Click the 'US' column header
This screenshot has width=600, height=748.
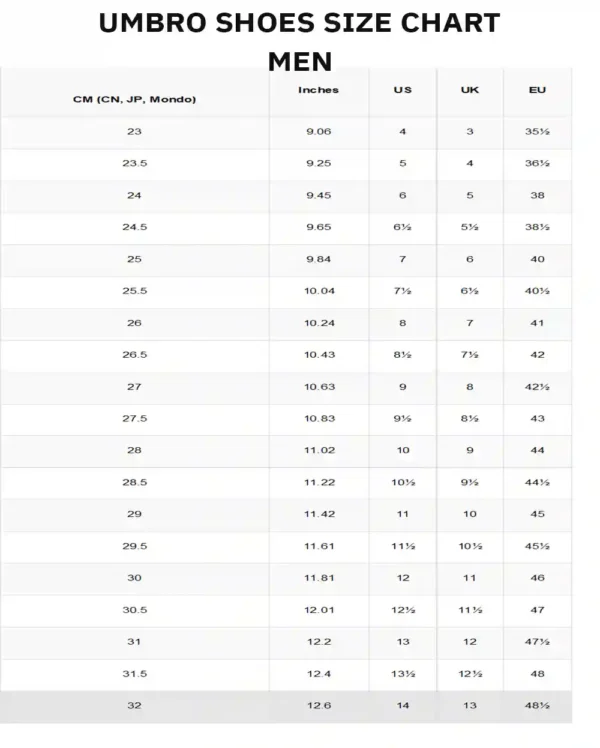pos(402,90)
